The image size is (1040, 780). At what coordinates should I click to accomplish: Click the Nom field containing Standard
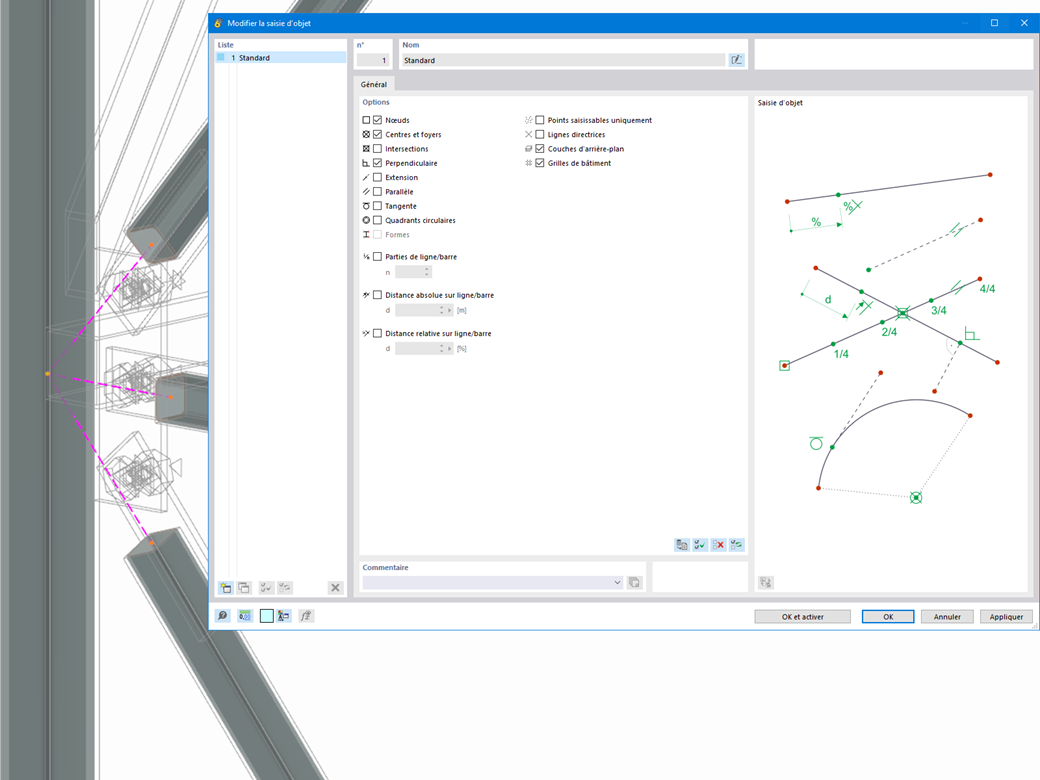point(563,60)
